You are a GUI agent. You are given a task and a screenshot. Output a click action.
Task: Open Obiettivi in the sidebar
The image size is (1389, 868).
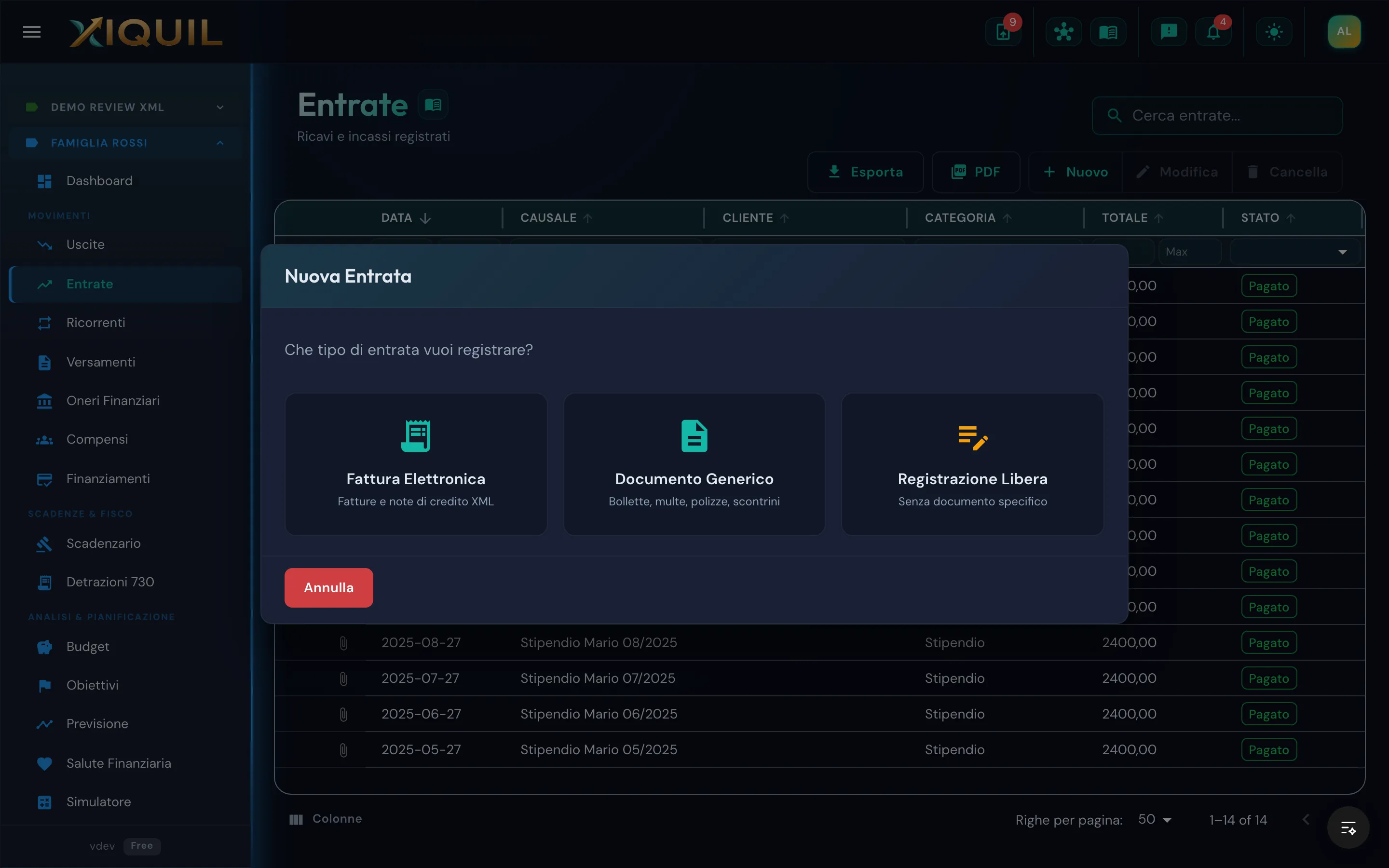tap(126, 685)
